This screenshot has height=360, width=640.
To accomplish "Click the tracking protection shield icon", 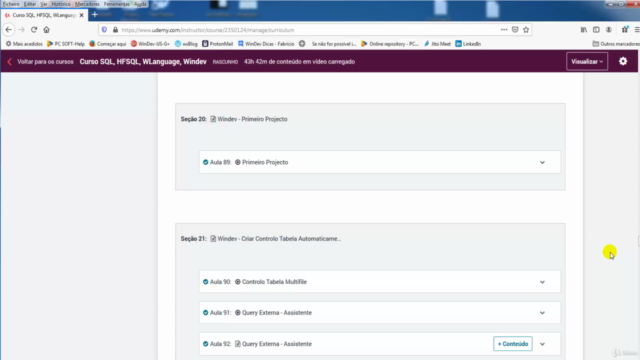I will click(x=104, y=30).
